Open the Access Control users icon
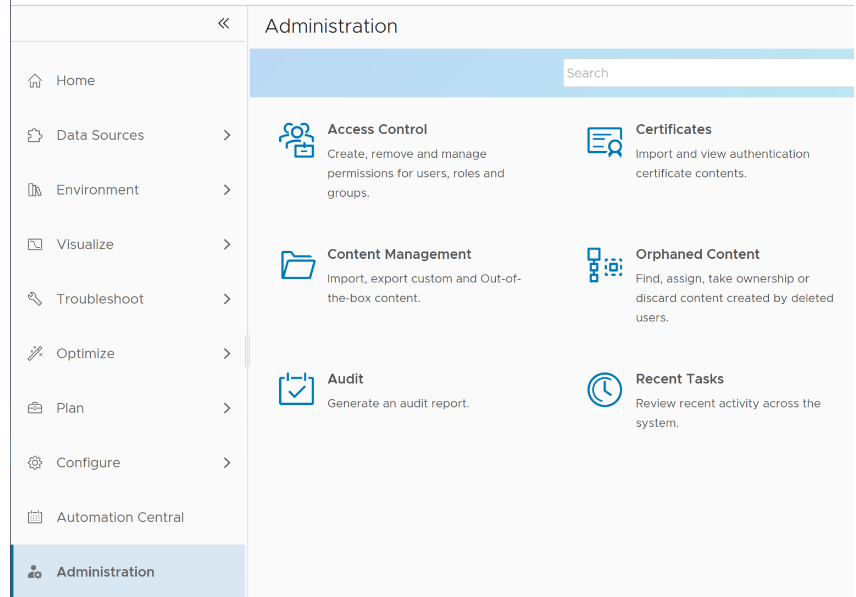856x597 pixels. click(x=296, y=140)
